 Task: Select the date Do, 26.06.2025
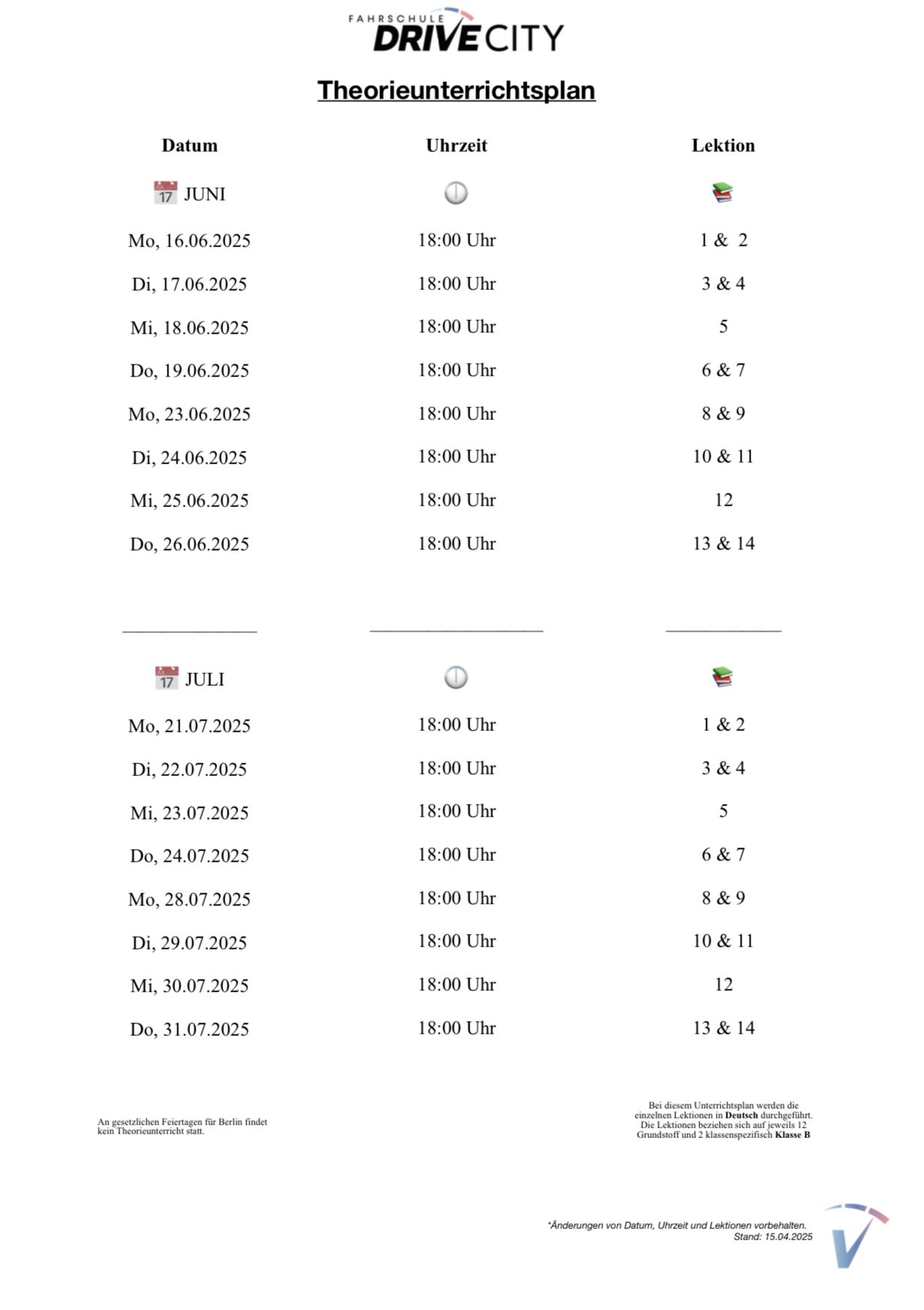pos(189,545)
